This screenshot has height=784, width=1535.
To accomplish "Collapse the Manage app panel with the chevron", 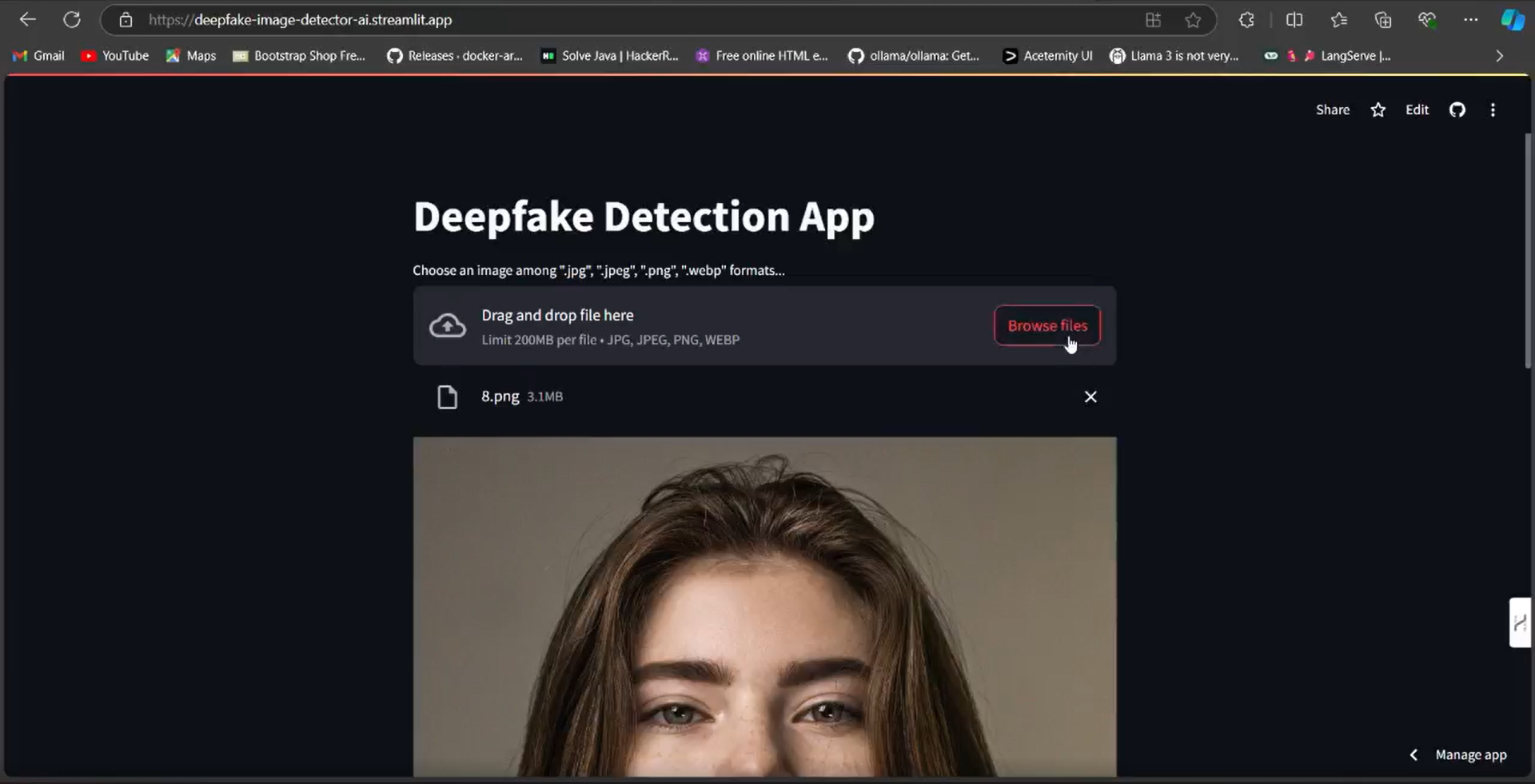I will click(x=1413, y=754).
